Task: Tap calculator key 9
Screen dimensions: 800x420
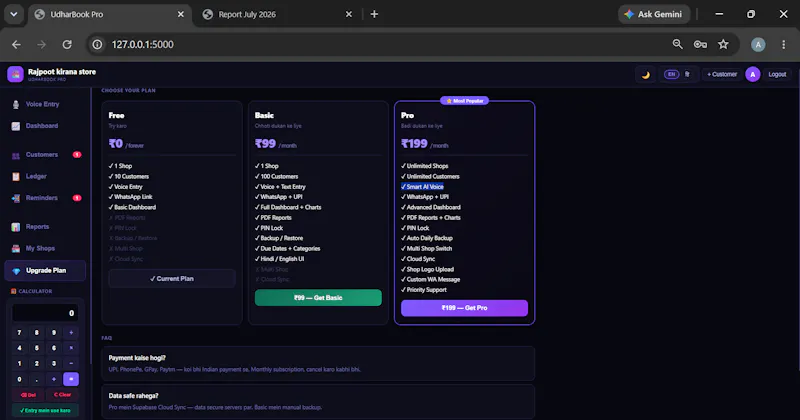Action: click(x=54, y=333)
